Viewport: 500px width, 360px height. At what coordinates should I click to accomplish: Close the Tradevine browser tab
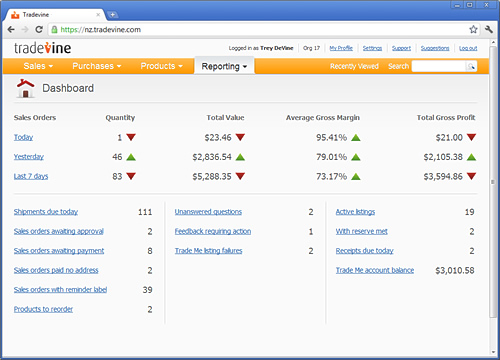pyautogui.click(x=98, y=15)
